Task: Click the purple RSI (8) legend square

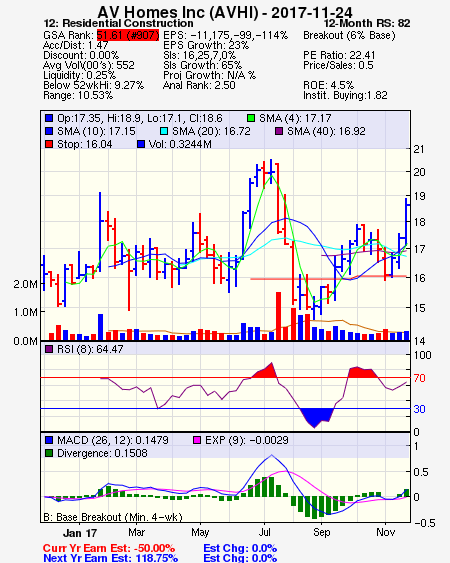Action: click(49, 349)
